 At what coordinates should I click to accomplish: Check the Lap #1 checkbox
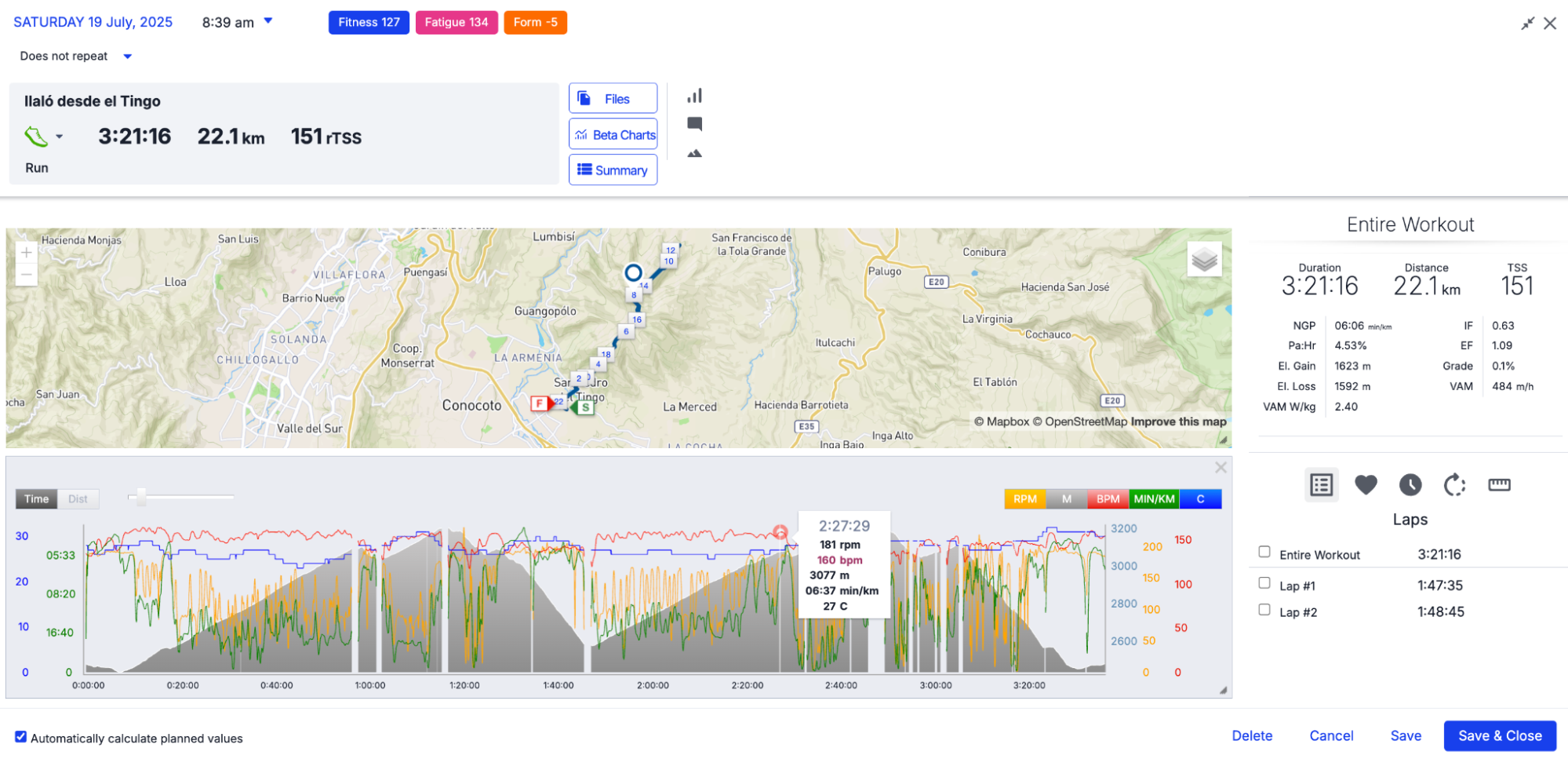click(x=1264, y=583)
